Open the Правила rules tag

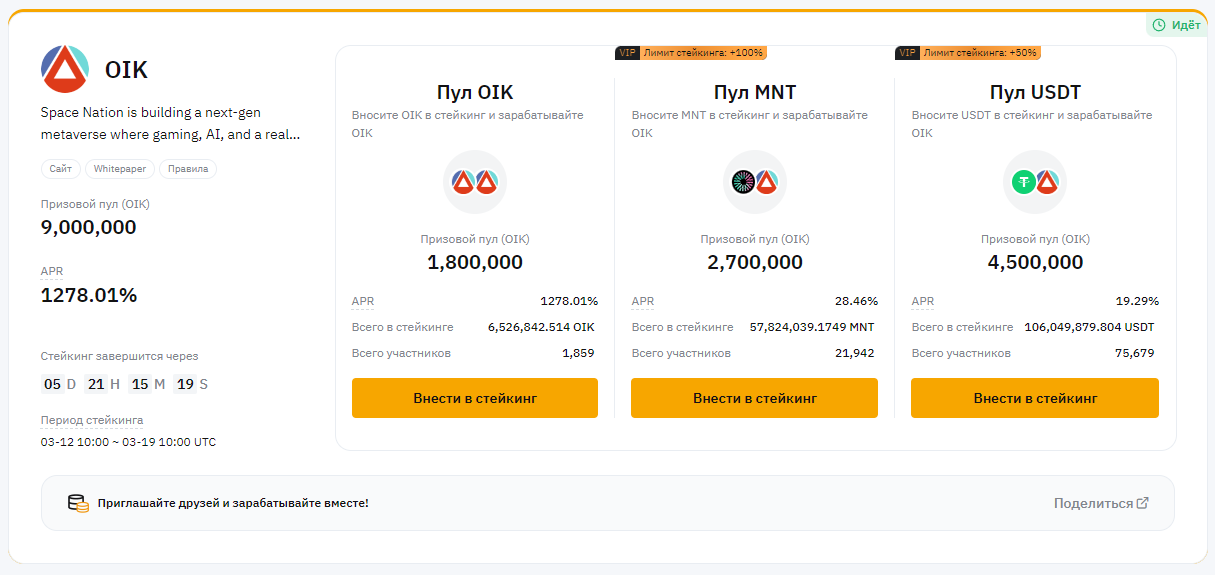[x=188, y=169]
